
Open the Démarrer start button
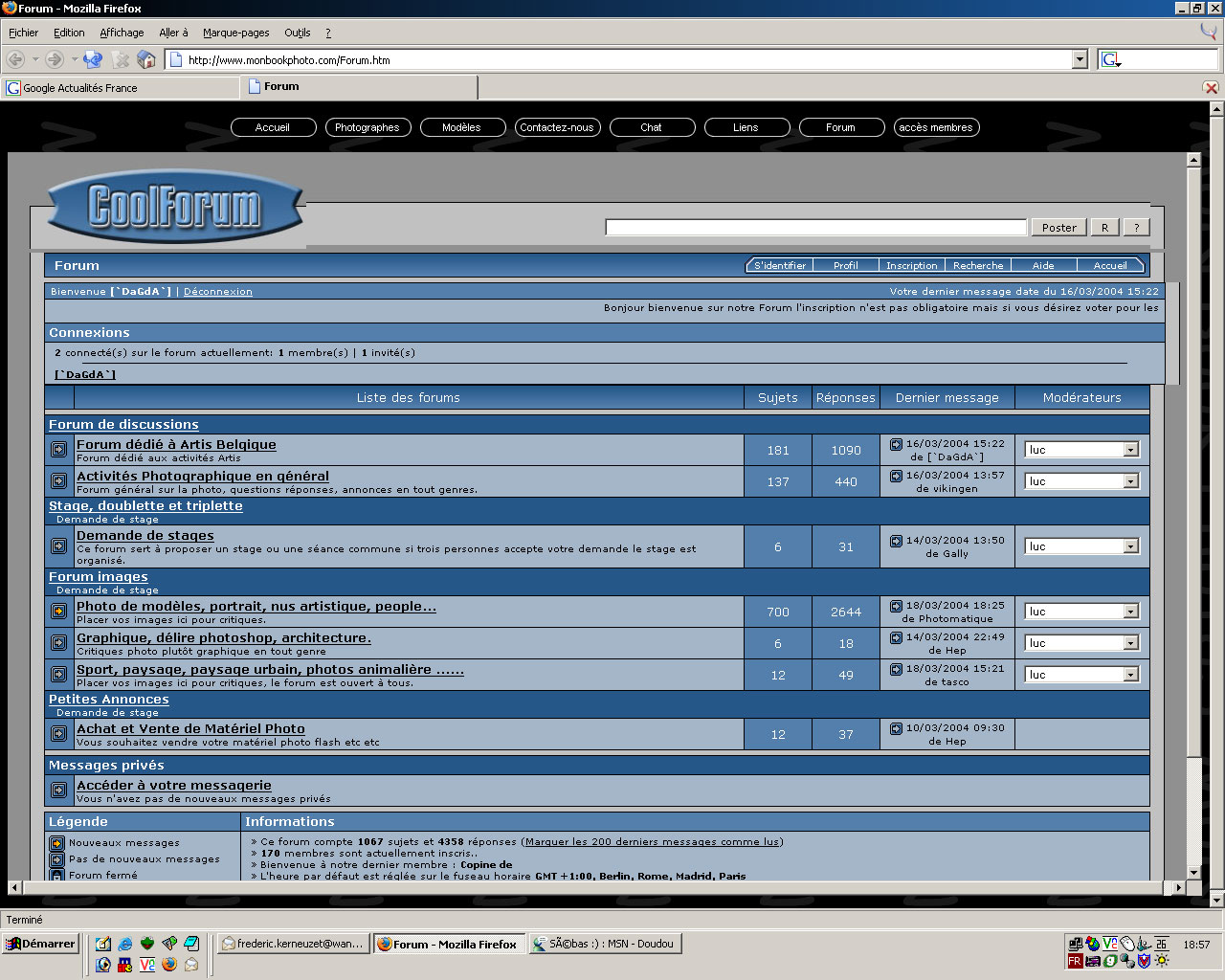(x=39, y=944)
